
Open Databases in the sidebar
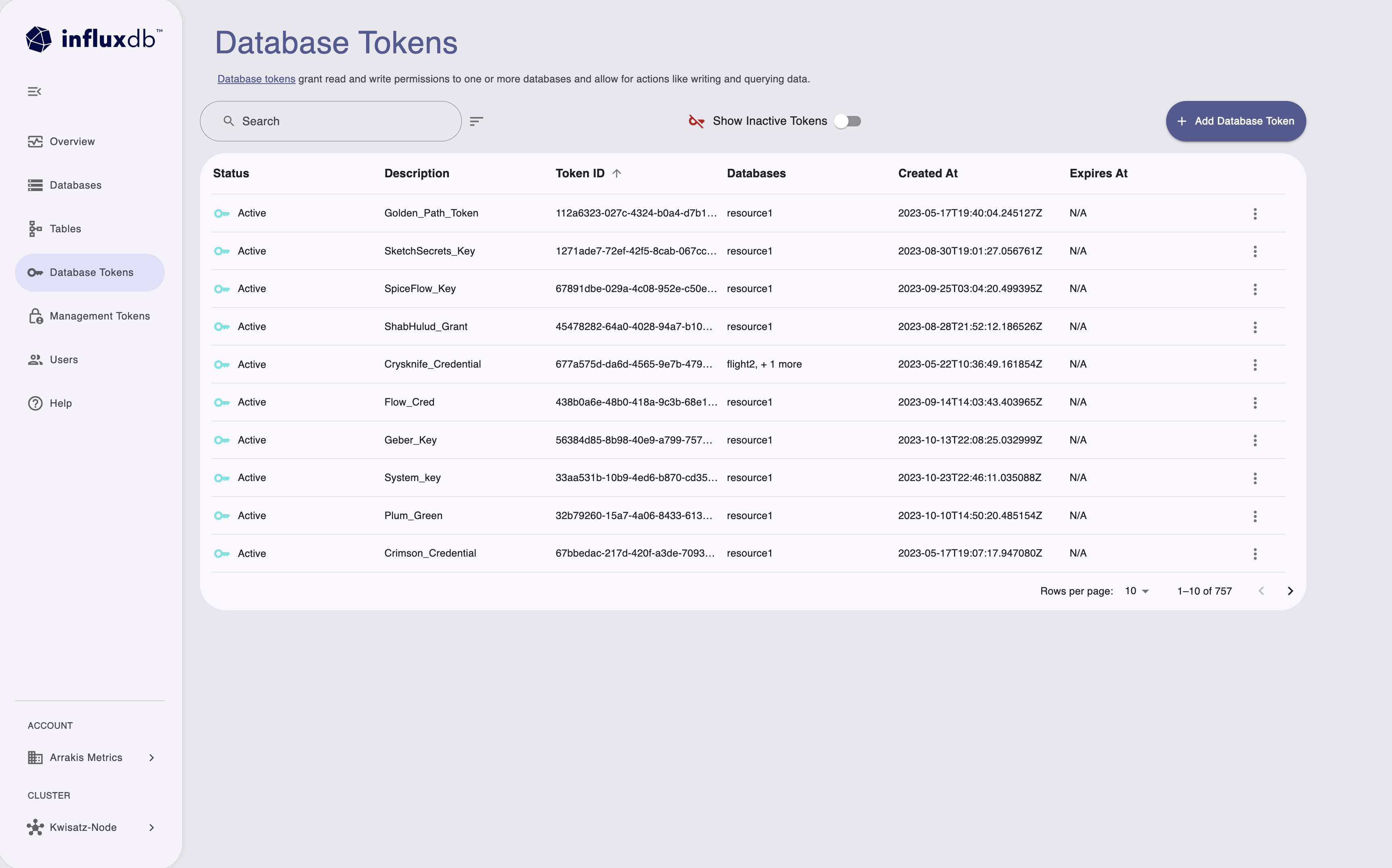coord(90,185)
